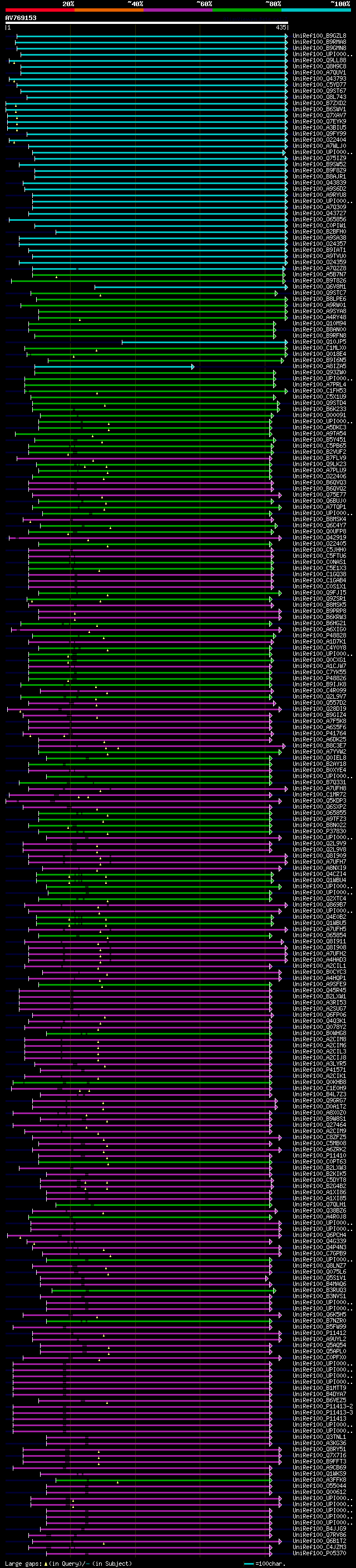Viewport: 356px width, 1568px height.
Task: Open hit UniRef100_B9GMN8
Action: [x=319, y=48]
